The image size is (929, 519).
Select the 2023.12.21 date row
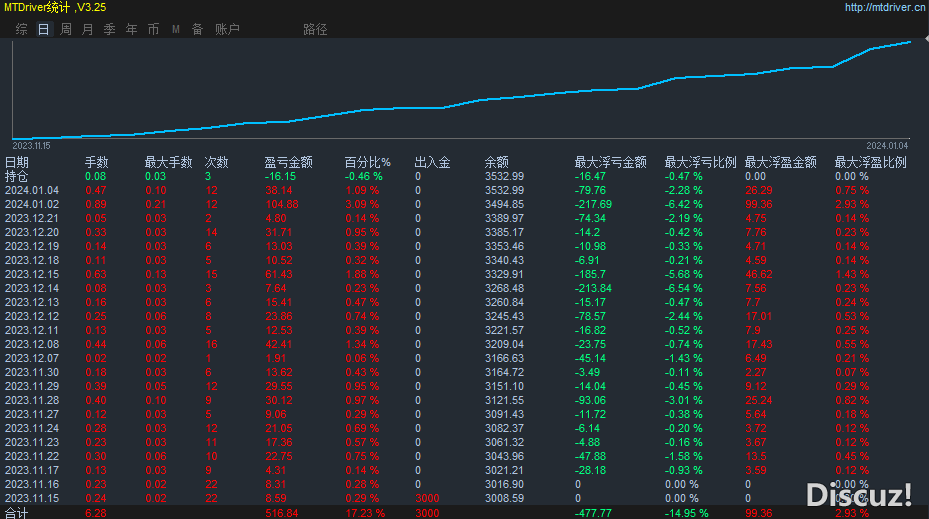point(464,219)
